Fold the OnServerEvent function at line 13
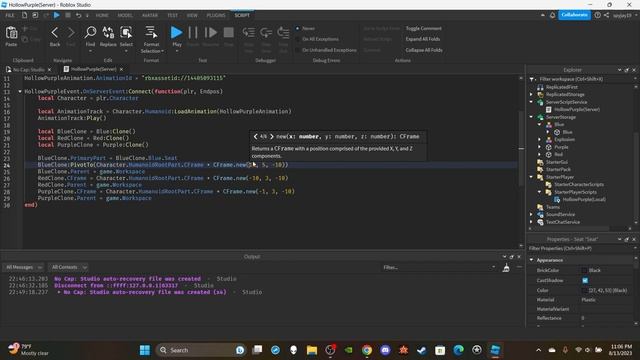 pyautogui.click(x=20, y=91)
